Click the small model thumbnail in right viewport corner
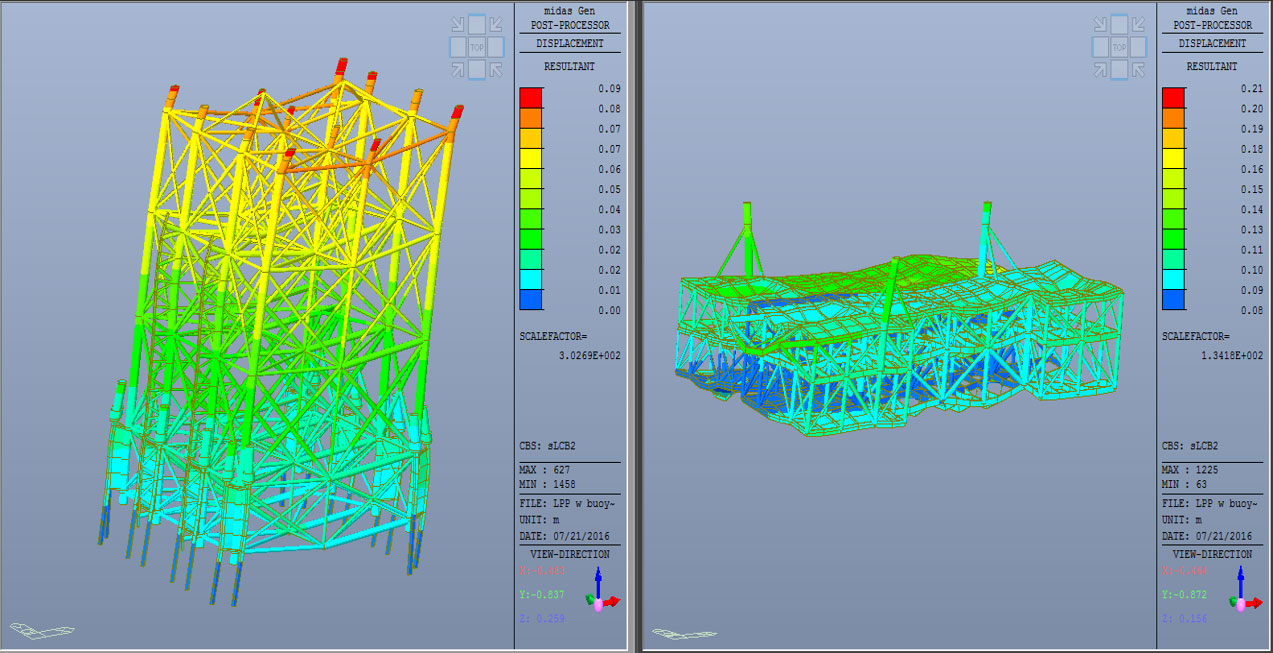Image resolution: width=1273 pixels, height=653 pixels. coord(685,632)
